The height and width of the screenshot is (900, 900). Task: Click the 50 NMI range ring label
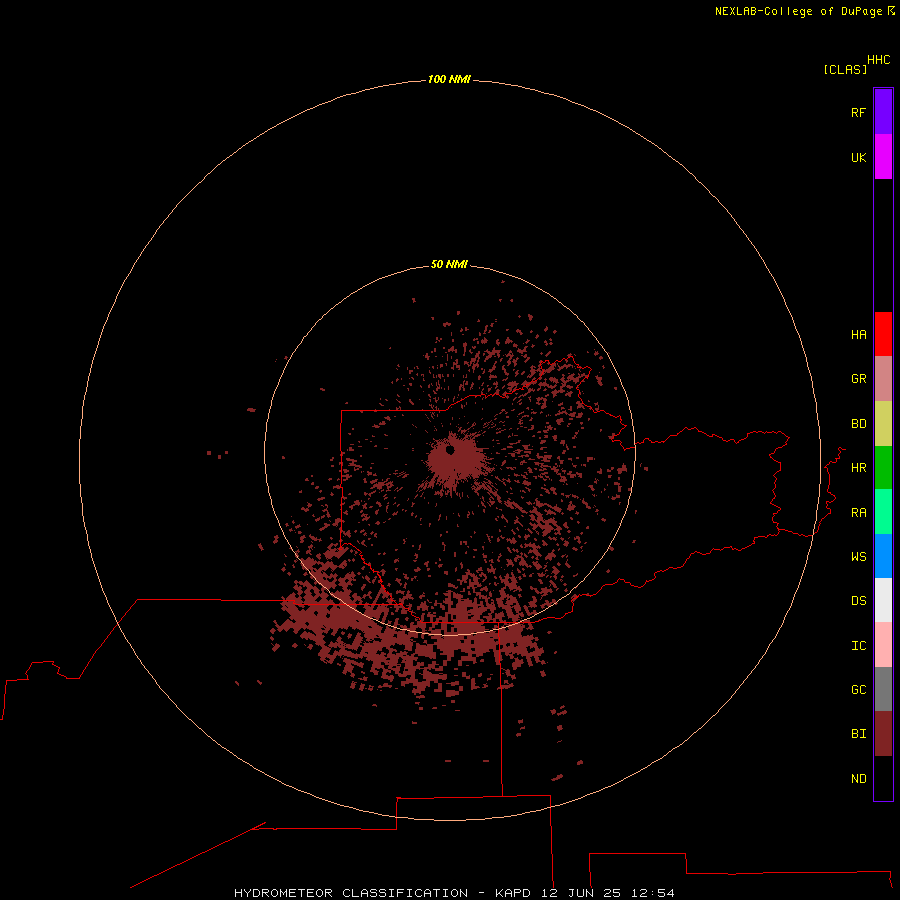[449, 264]
